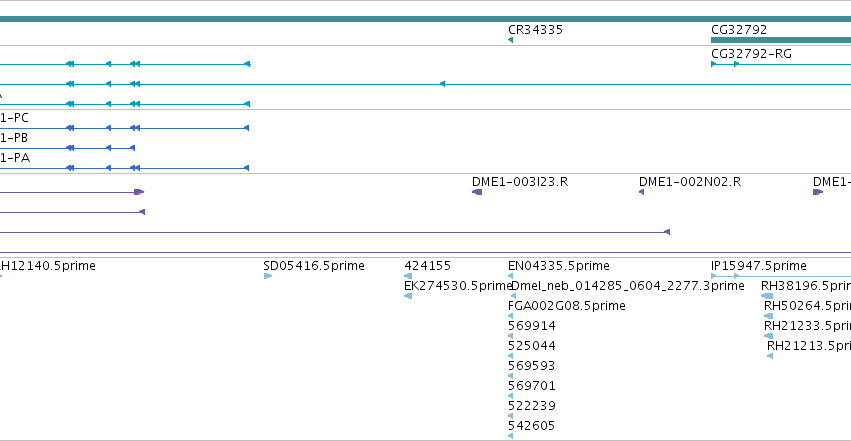Click the RH38196.5prime EST glyph

click(x=767, y=296)
